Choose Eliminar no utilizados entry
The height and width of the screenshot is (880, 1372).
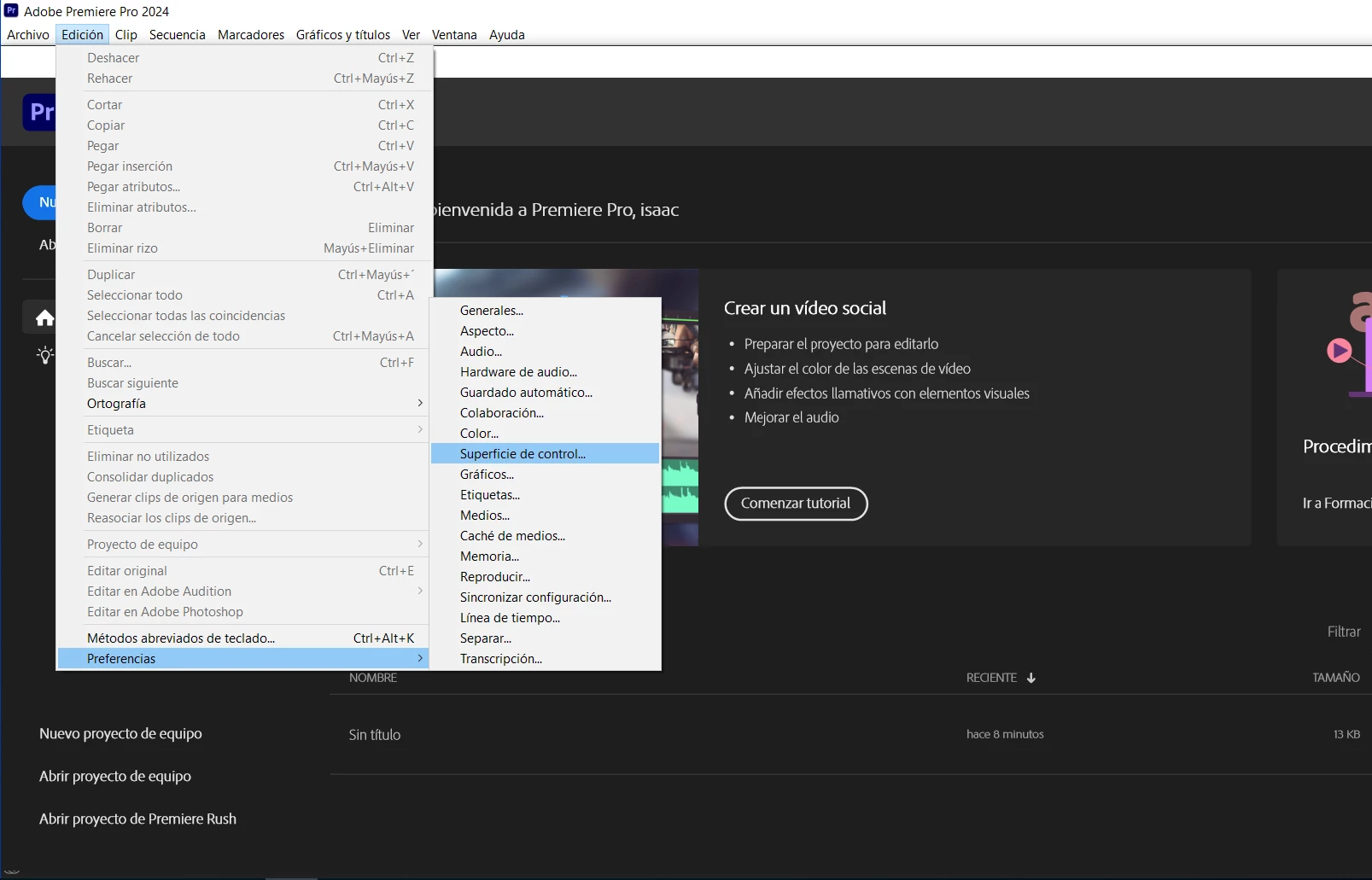243,457
